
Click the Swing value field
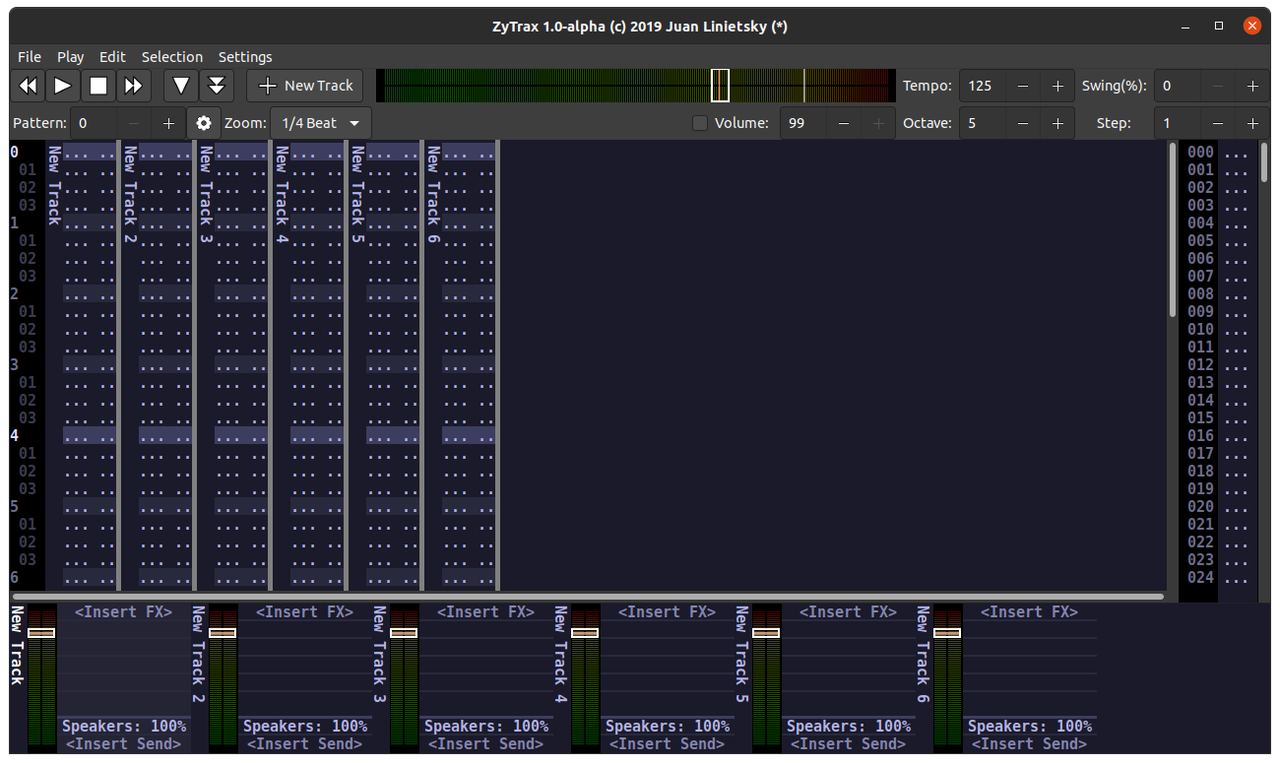click(1177, 86)
